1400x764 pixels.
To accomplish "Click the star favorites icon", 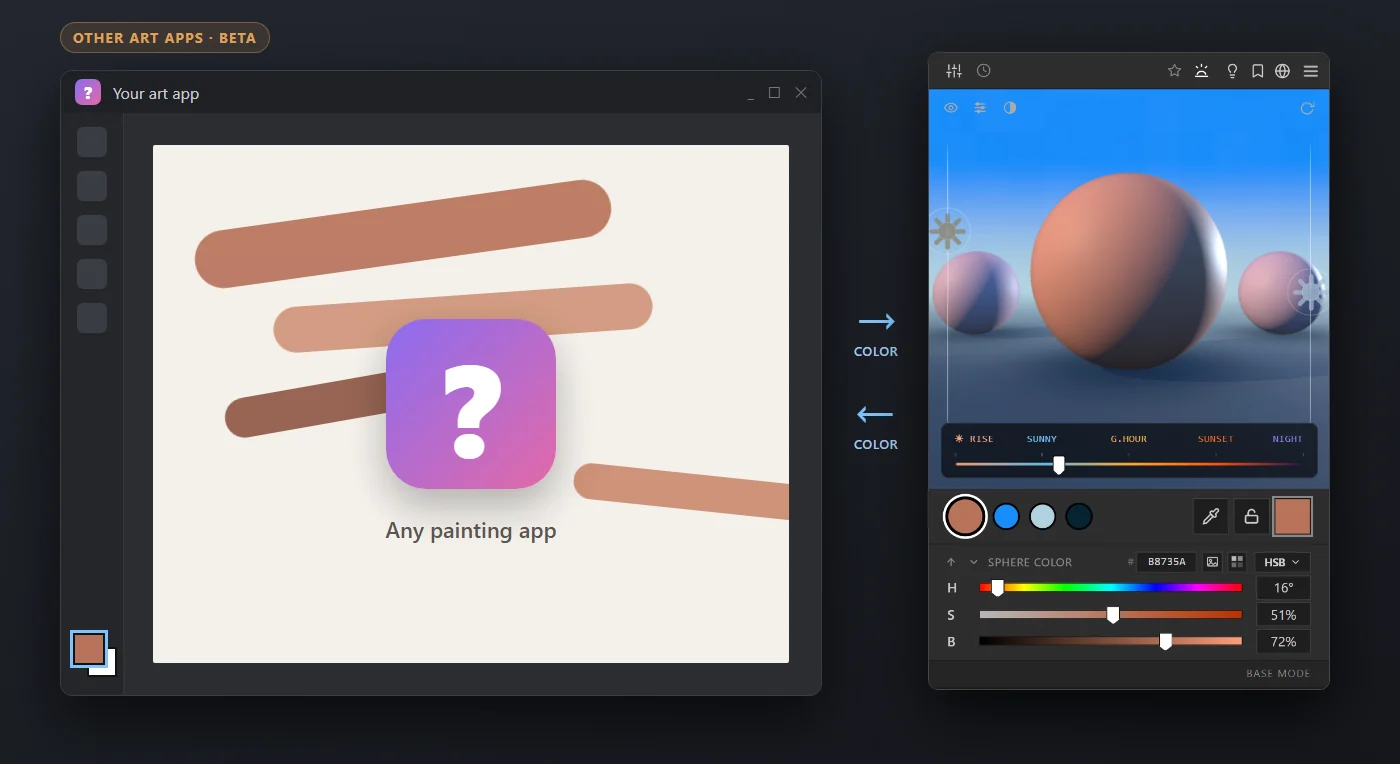I will tap(1175, 71).
